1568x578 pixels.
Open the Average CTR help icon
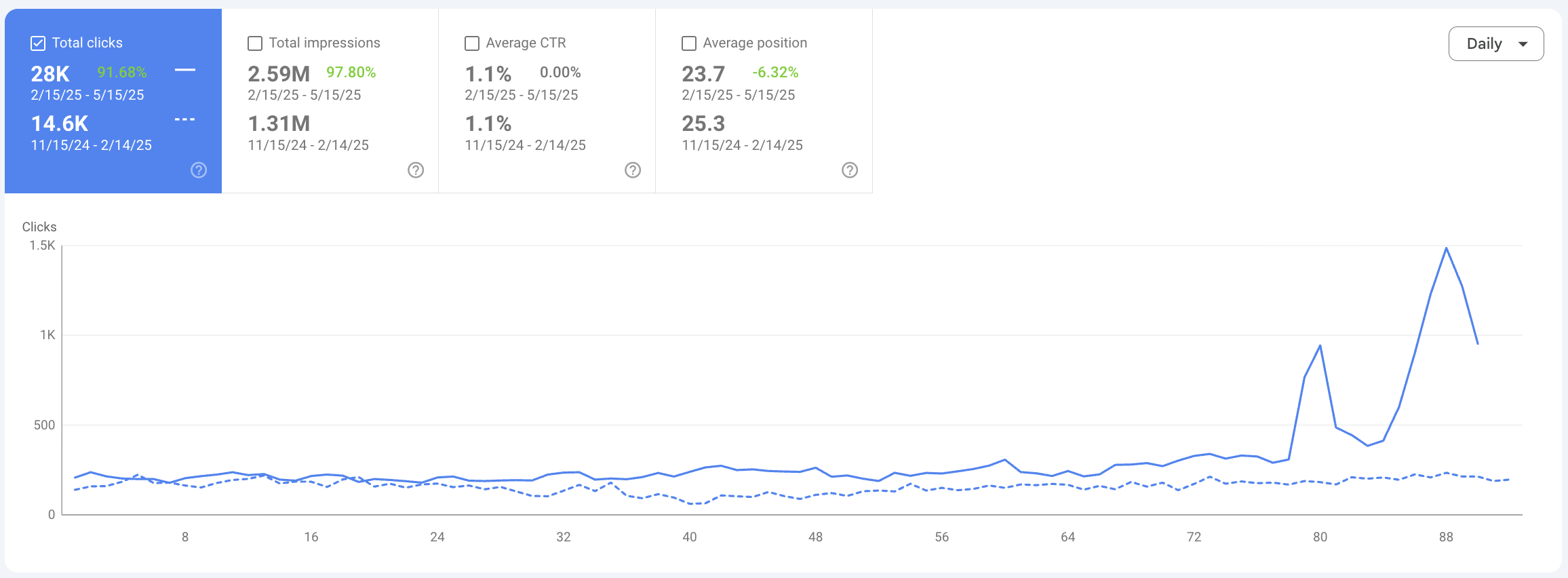pyautogui.click(x=633, y=170)
